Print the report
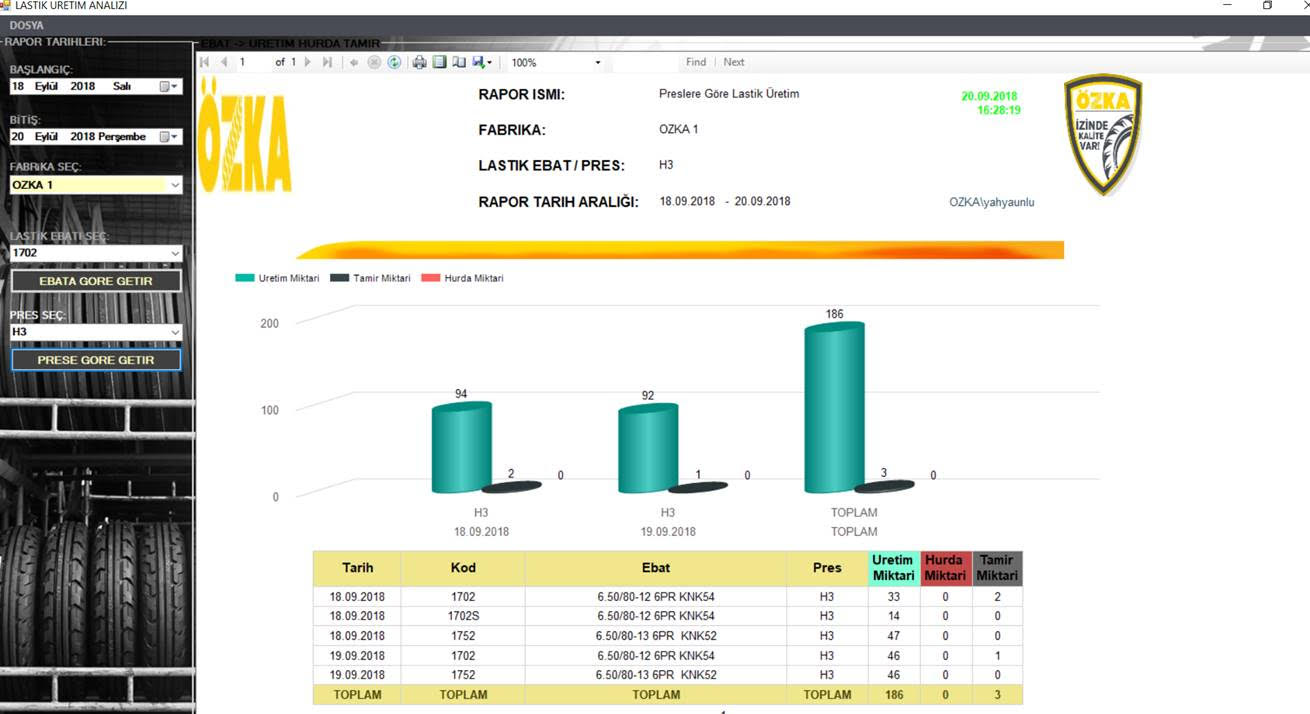The width and height of the screenshot is (1310, 714). 420,62
